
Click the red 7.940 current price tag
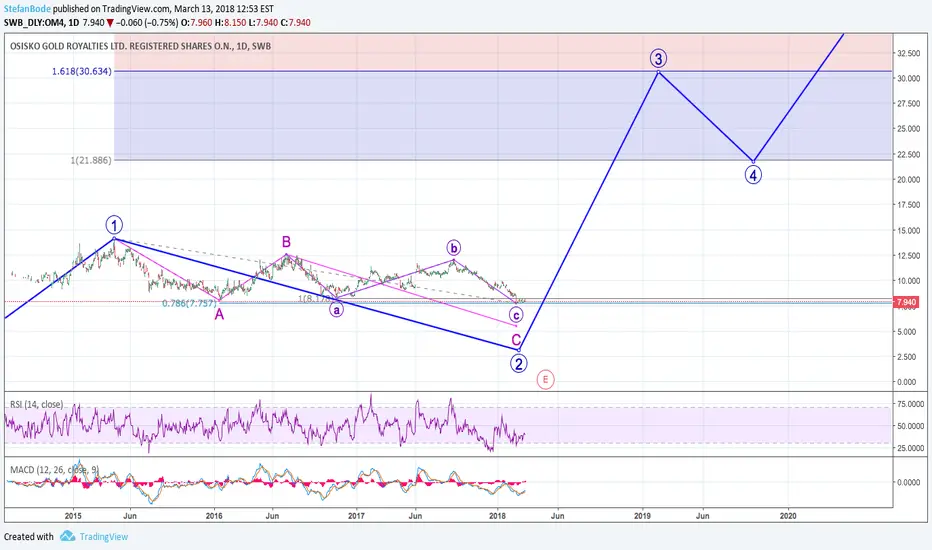[906, 302]
